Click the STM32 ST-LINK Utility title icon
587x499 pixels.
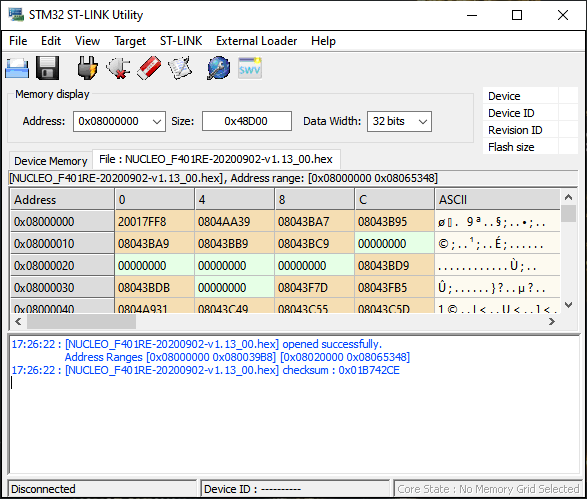(x=16, y=15)
